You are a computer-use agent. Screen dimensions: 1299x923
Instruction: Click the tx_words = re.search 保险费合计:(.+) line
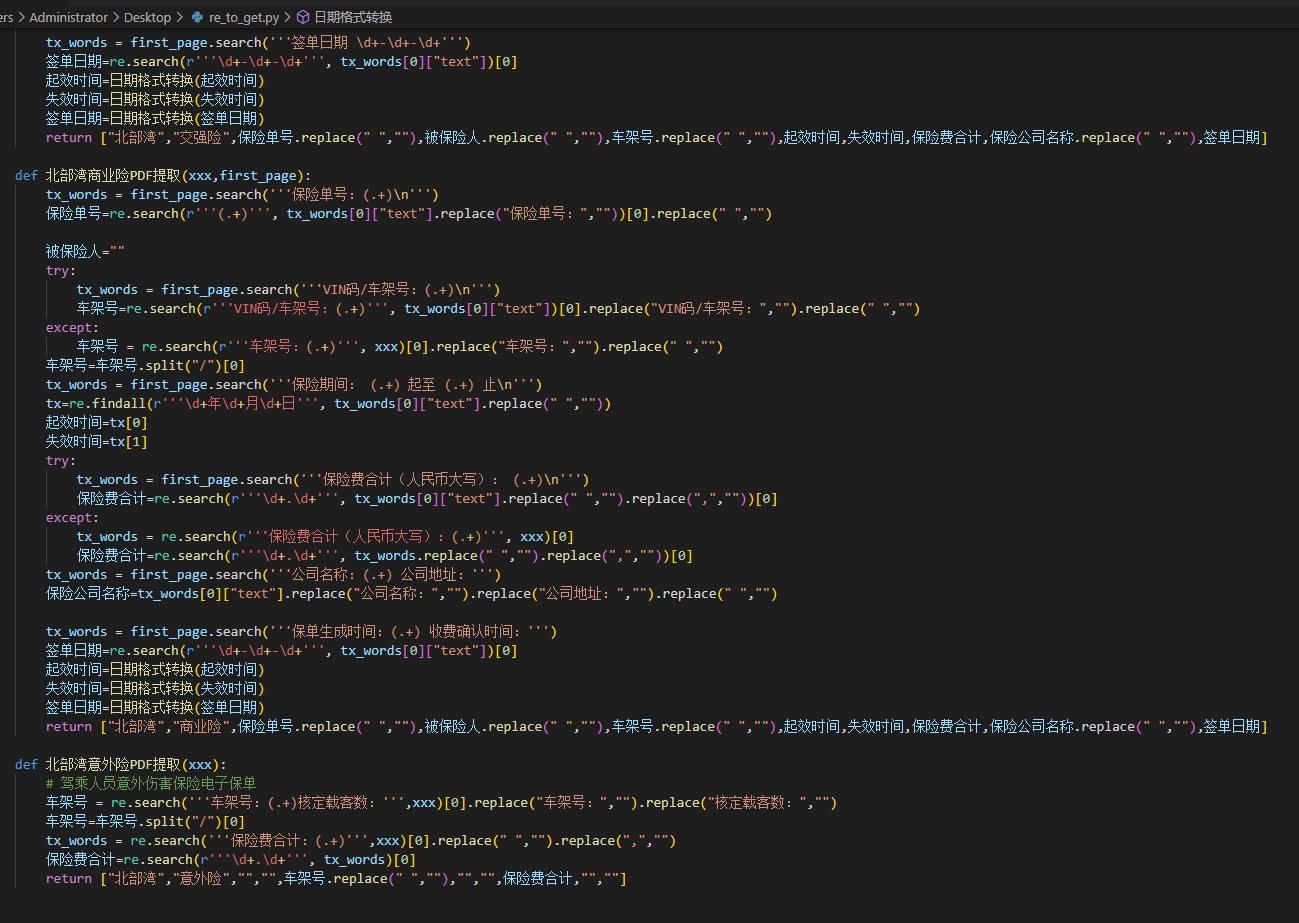[361, 840]
